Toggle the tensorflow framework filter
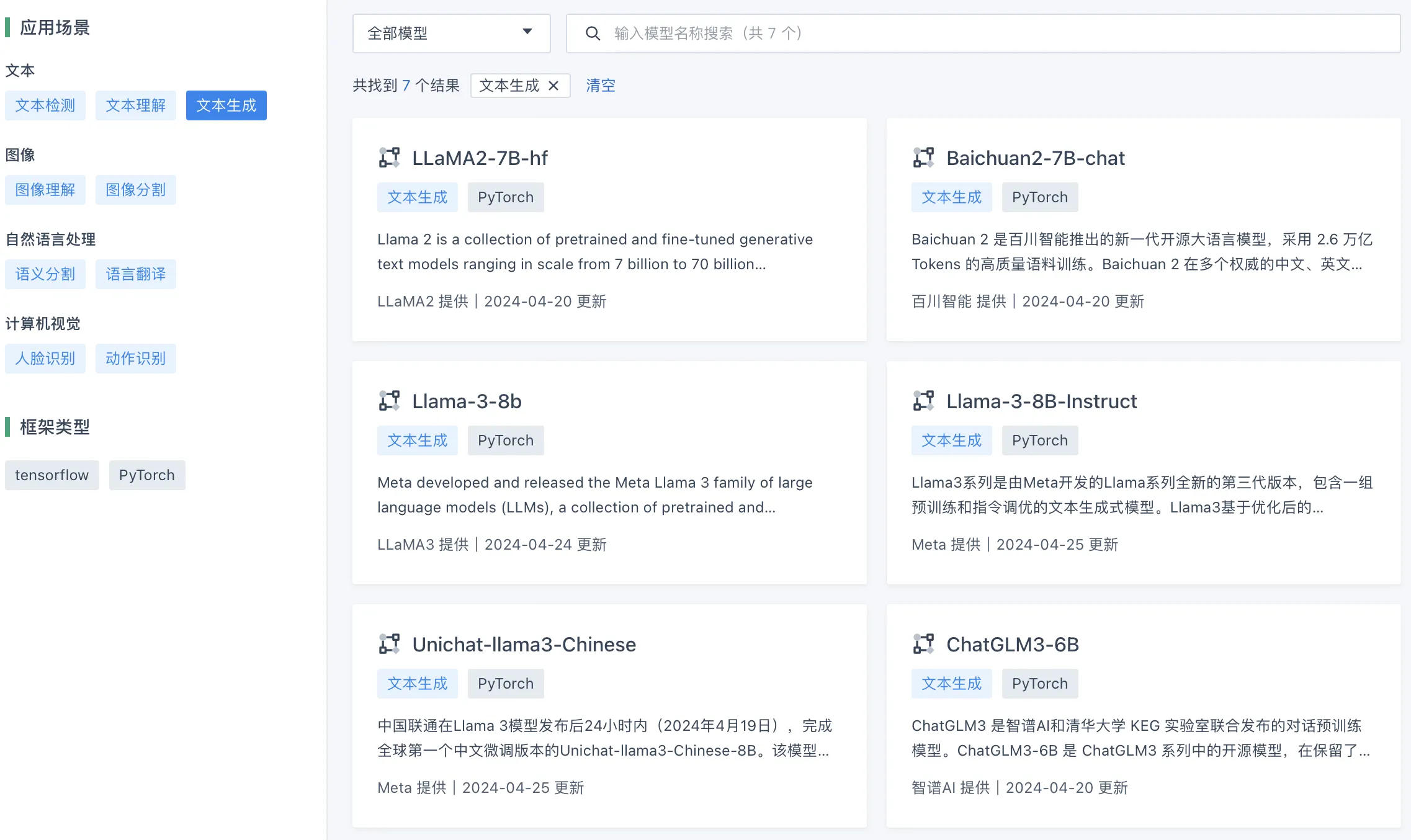The width and height of the screenshot is (1411, 840). (52, 475)
